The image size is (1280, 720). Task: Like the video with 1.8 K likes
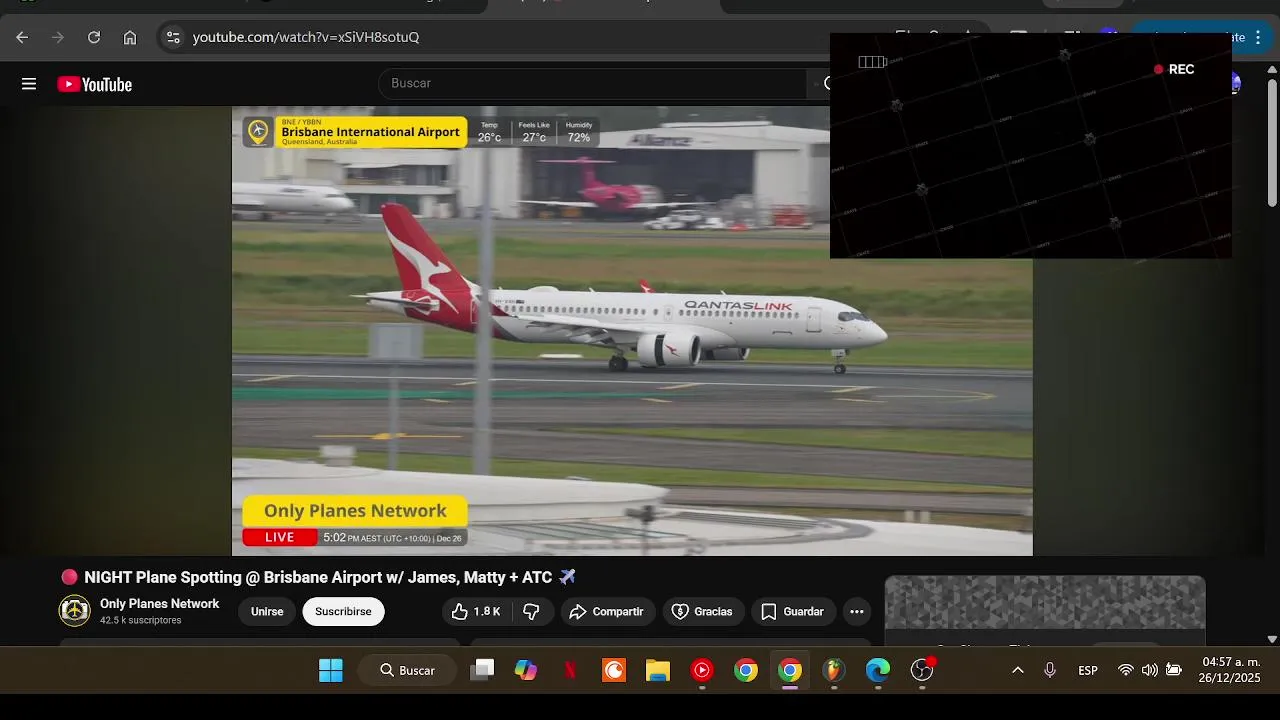tap(475, 611)
